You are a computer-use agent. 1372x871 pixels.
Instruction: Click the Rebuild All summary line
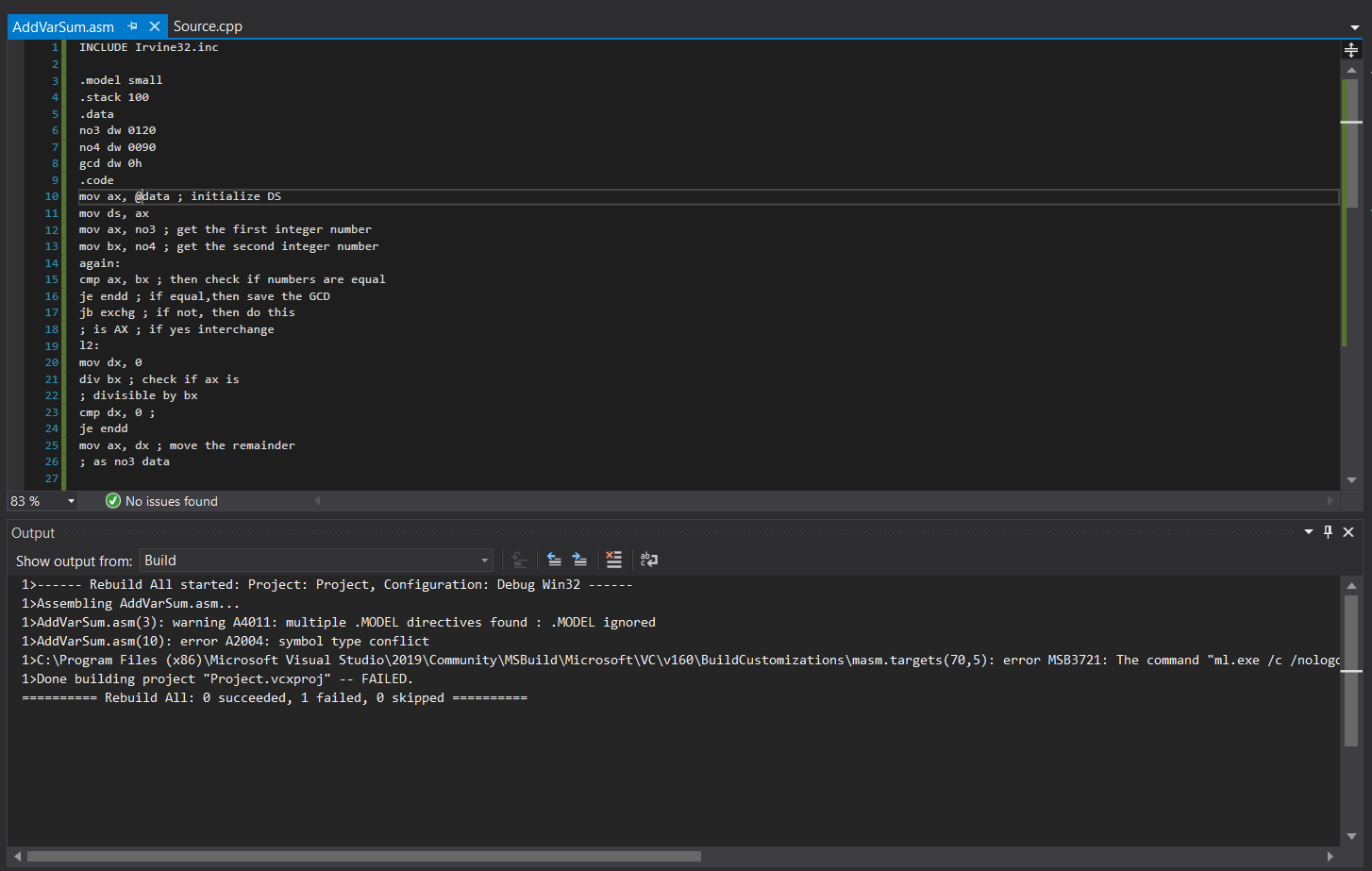coord(275,697)
